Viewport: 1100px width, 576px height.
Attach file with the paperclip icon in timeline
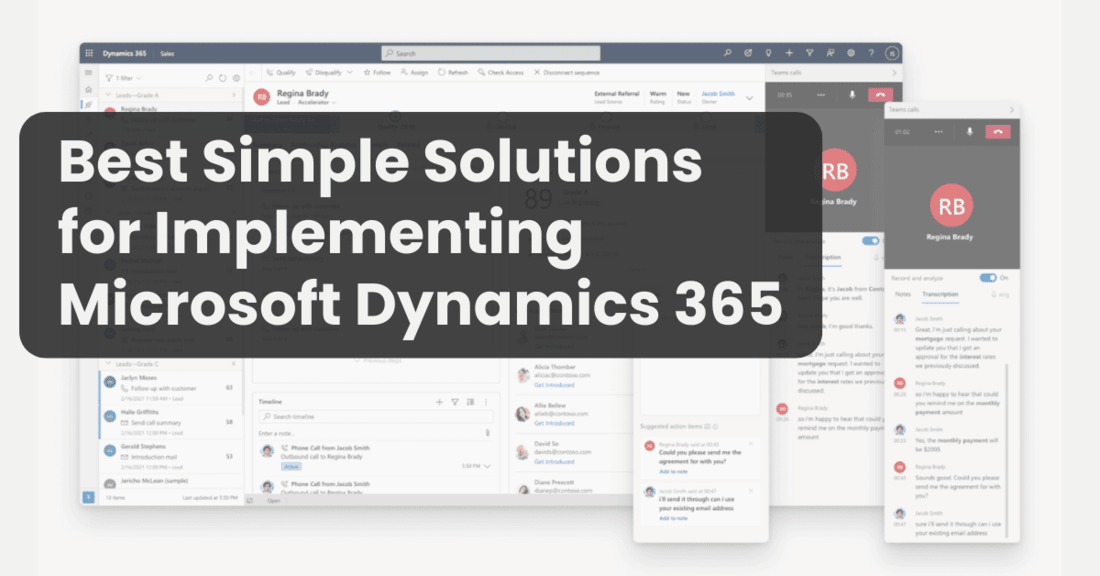488,434
